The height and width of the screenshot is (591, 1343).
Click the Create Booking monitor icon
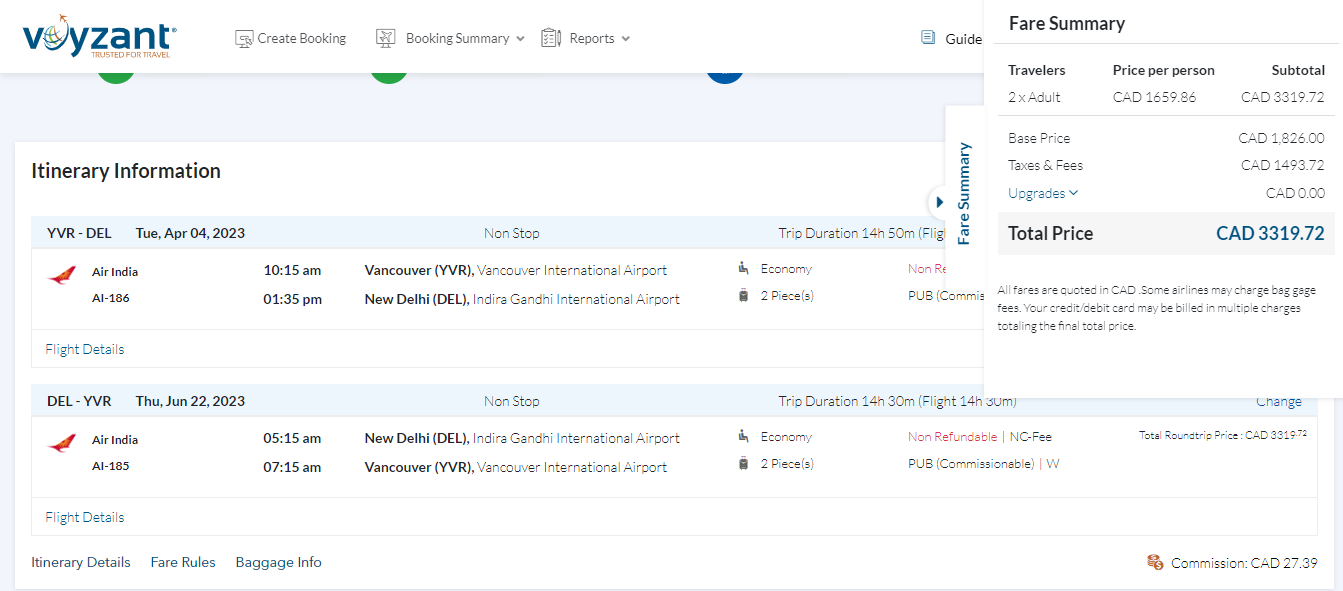pos(244,39)
